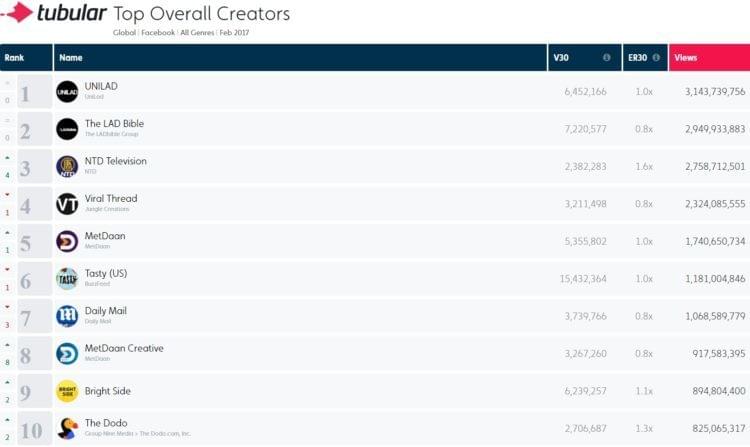Click the rank number 10 cell

tap(34, 429)
